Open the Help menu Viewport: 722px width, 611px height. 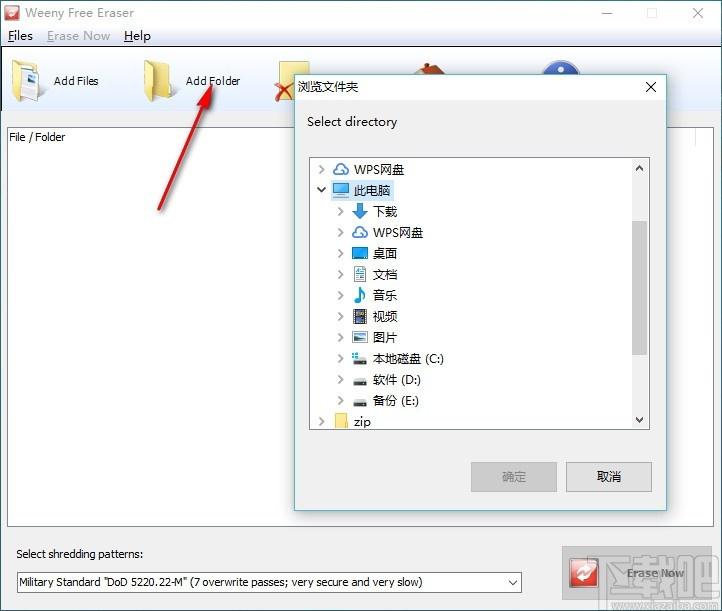tap(137, 36)
